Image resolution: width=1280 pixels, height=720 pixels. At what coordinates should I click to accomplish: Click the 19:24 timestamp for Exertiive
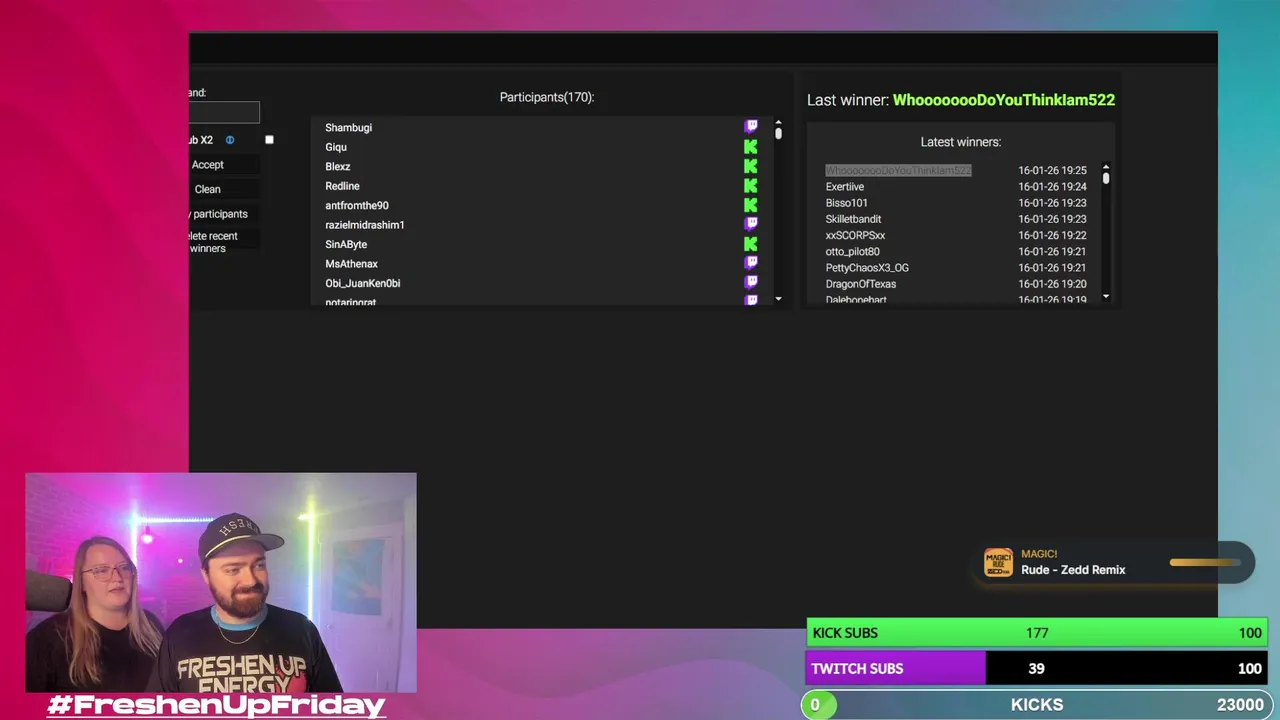(x=1052, y=187)
